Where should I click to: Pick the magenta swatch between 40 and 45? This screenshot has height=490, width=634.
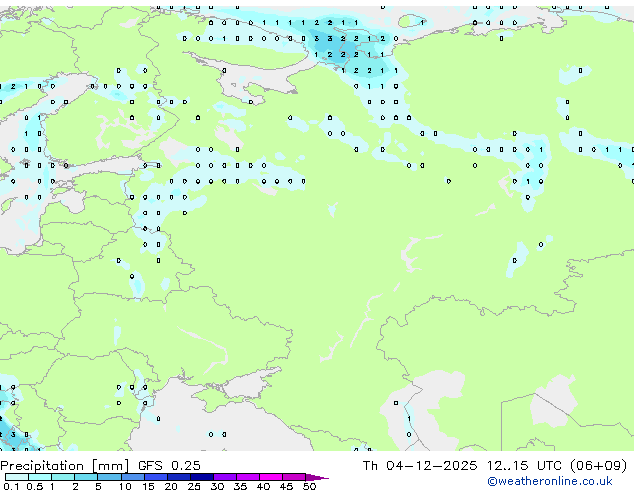coord(271,477)
